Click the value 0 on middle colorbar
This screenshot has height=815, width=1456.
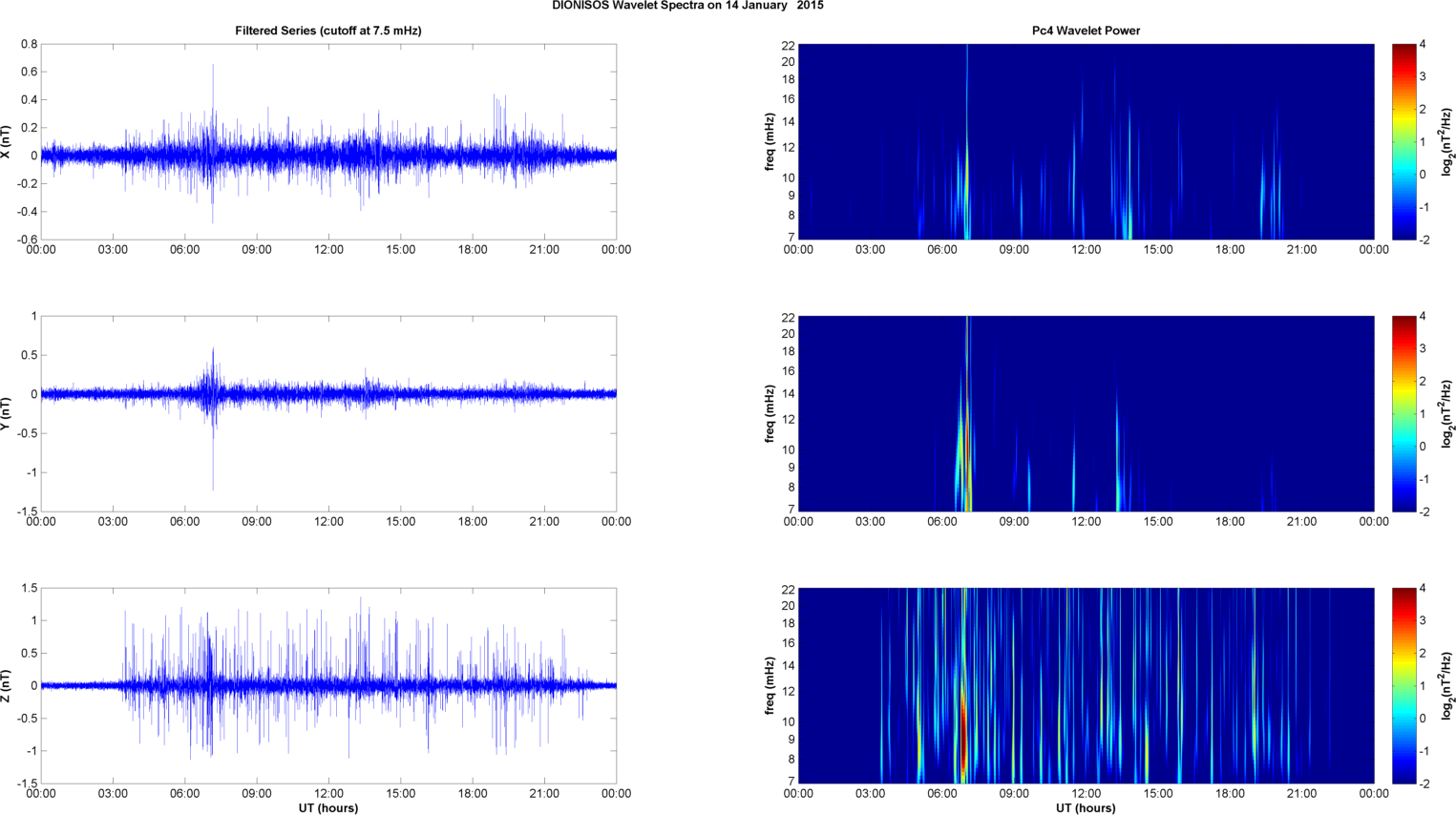coord(1423,447)
